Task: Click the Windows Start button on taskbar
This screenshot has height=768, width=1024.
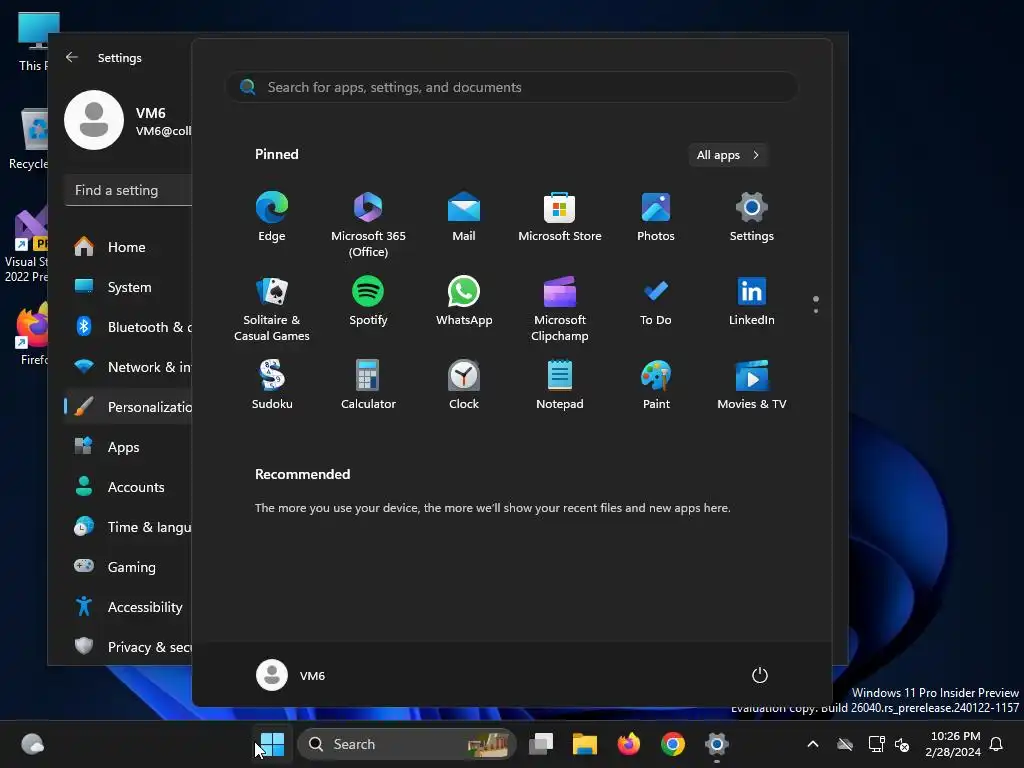Action: click(x=272, y=744)
